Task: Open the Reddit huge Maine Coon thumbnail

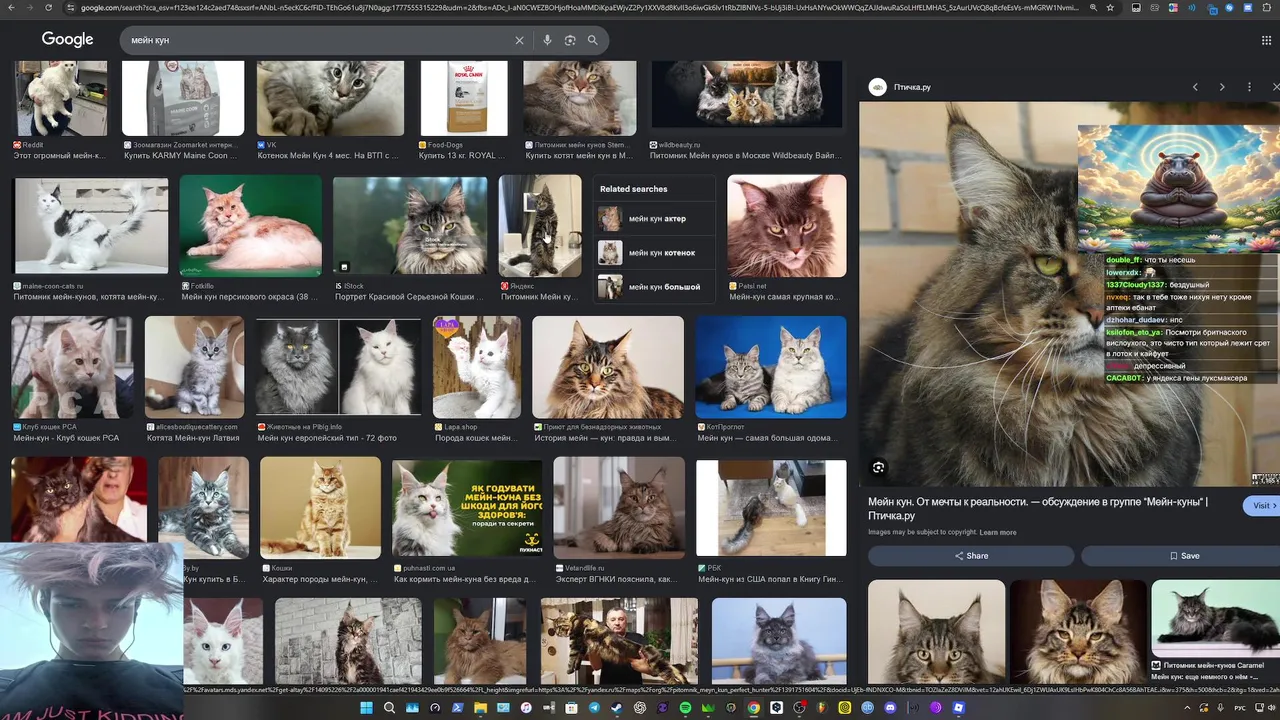Action: point(60,98)
